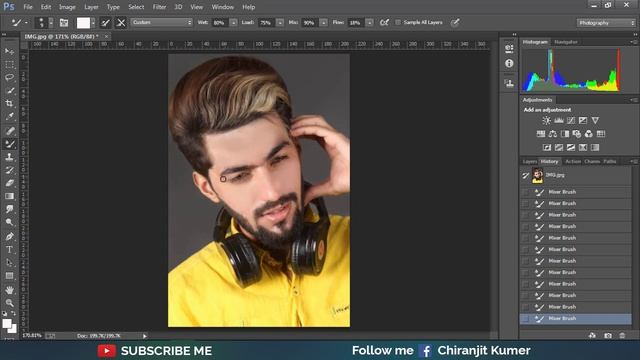Set history brush source for IMG.jpg snapshot
Screen dimensions: 640x360
(x=525, y=176)
